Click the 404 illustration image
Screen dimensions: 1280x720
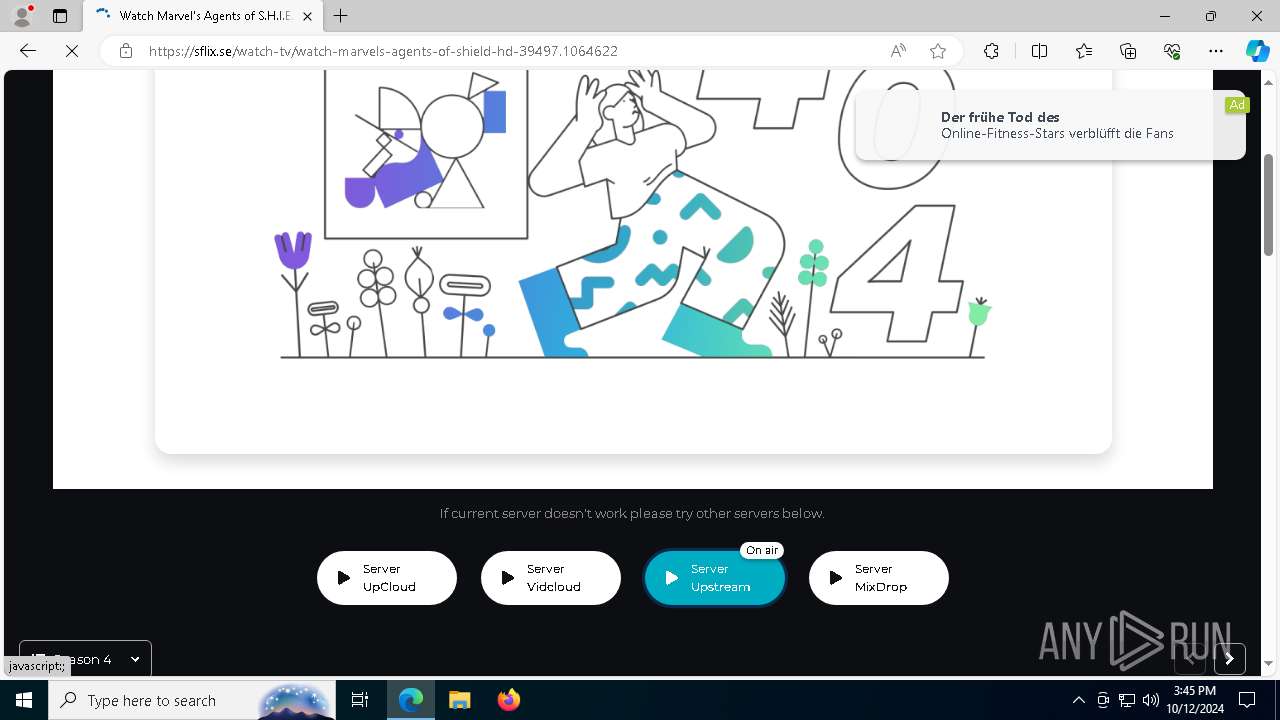633,214
